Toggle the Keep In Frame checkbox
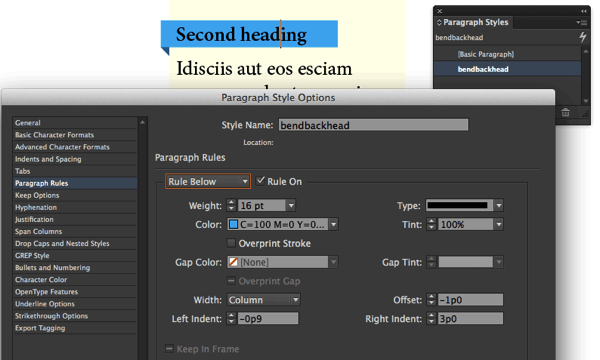 (169, 349)
